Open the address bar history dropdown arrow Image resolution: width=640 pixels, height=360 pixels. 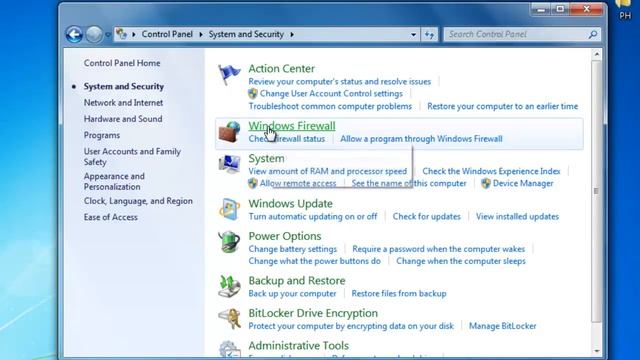click(x=413, y=35)
